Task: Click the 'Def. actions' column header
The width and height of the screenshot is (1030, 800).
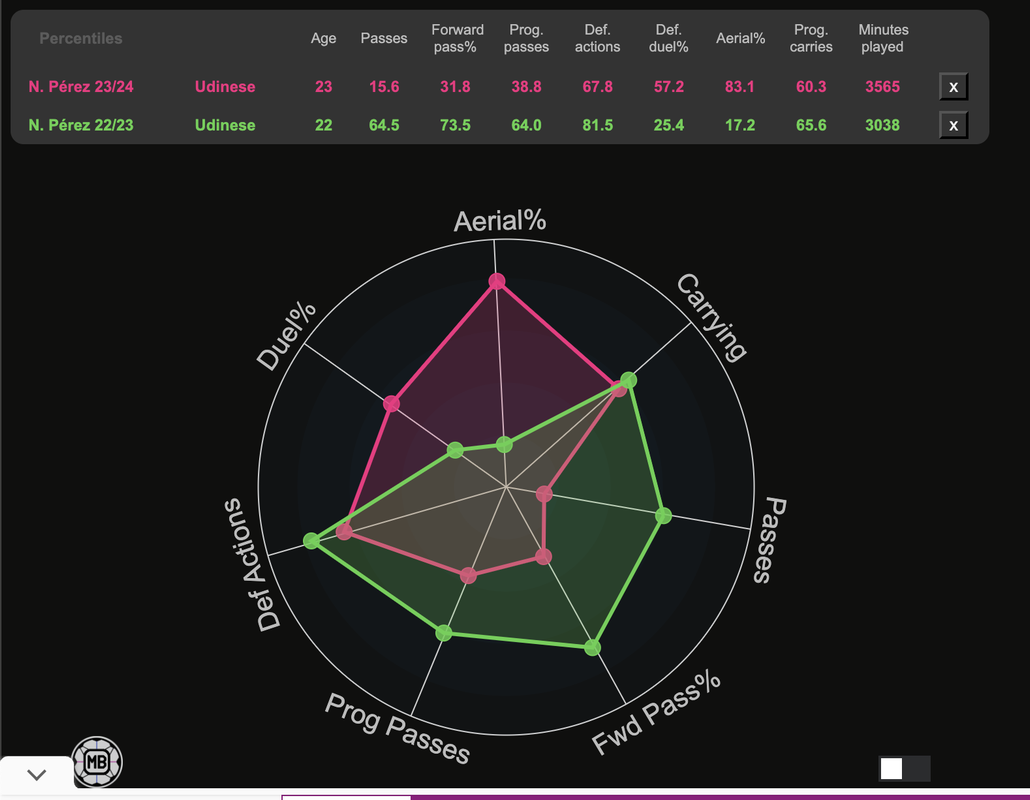Action: click(597, 38)
